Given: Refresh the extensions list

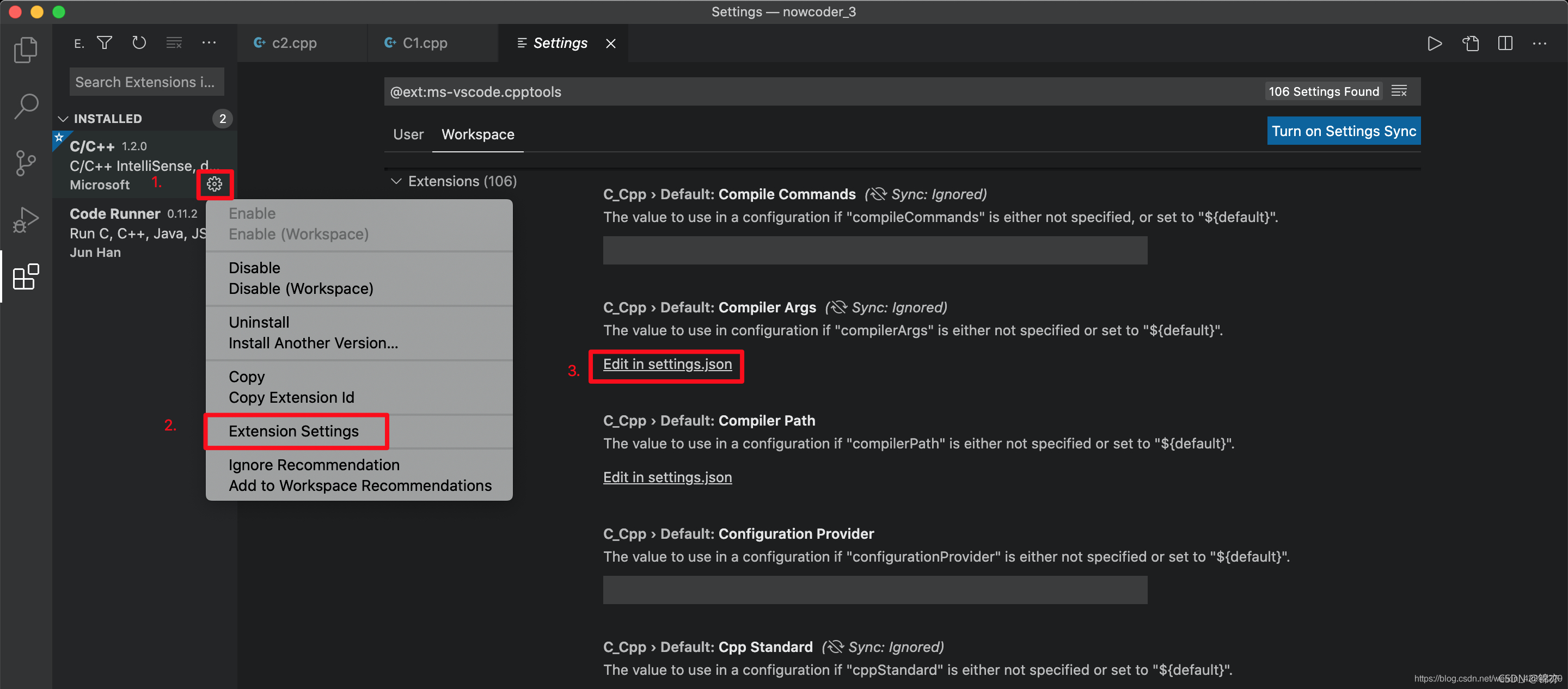Looking at the screenshot, I should pyautogui.click(x=139, y=42).
